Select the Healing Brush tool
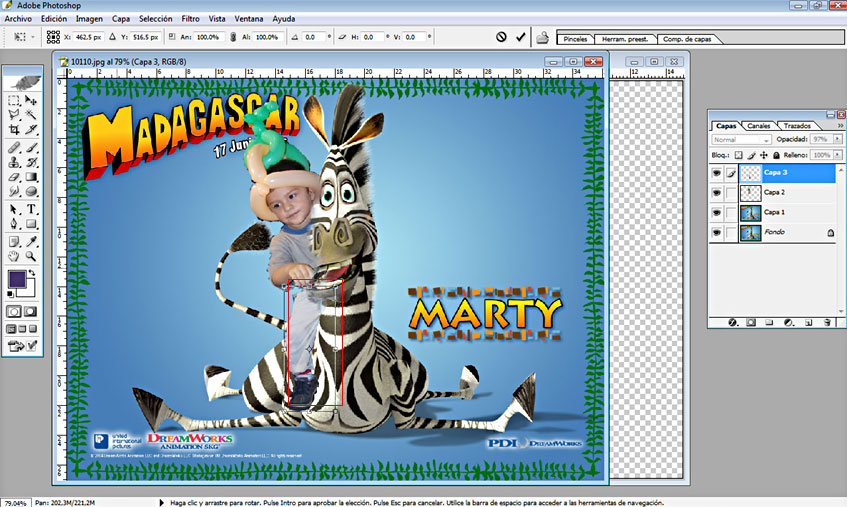 [x=14, y=147]
